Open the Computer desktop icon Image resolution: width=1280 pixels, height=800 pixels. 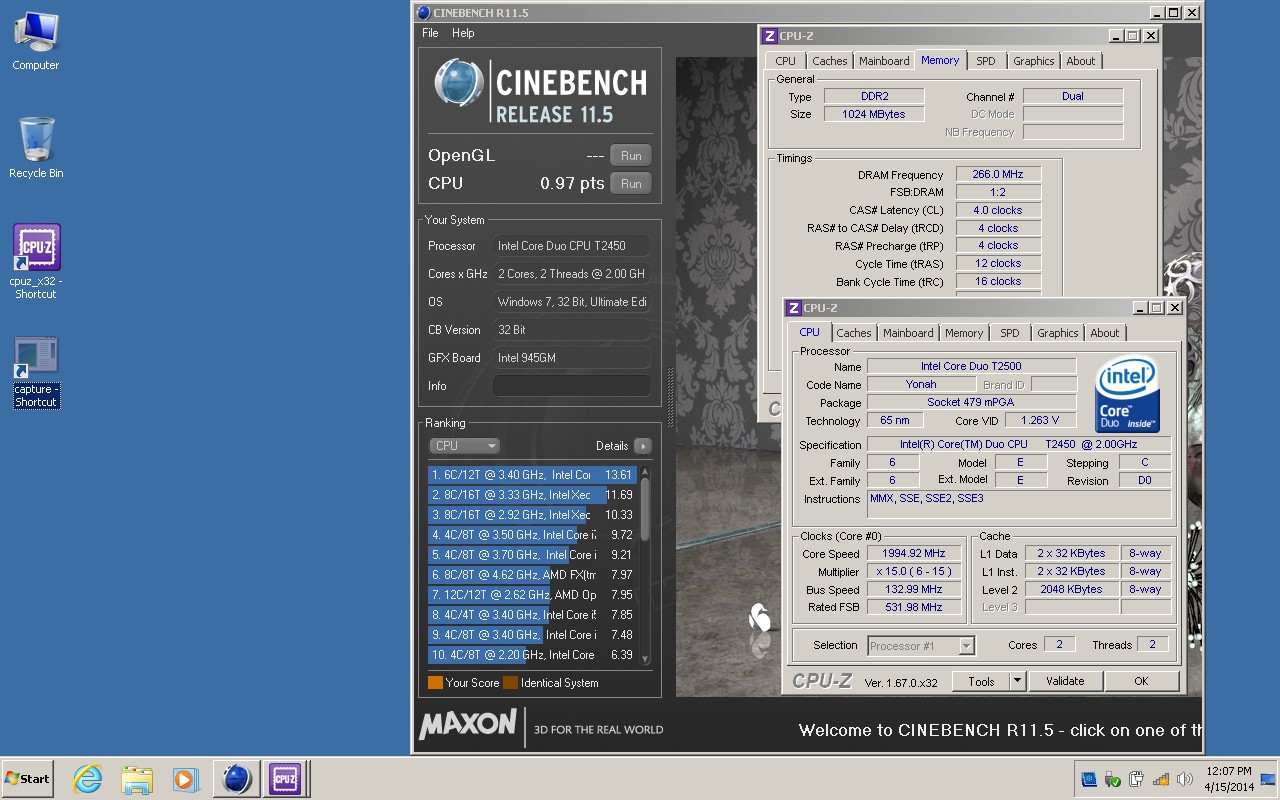coord(35,41)
